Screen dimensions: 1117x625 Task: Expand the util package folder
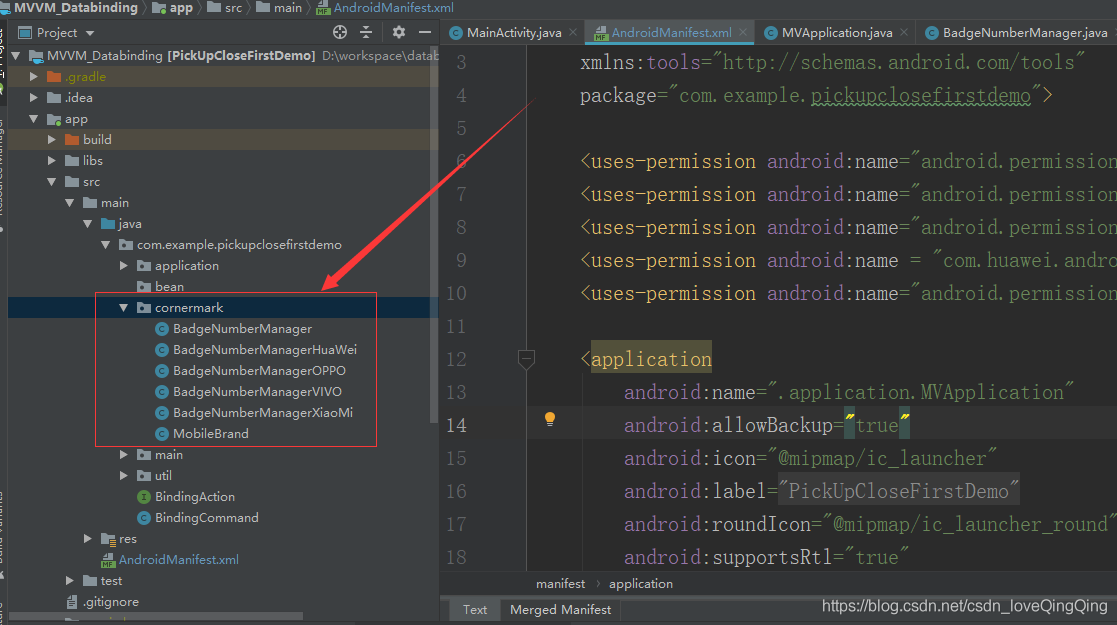[123, 475]
